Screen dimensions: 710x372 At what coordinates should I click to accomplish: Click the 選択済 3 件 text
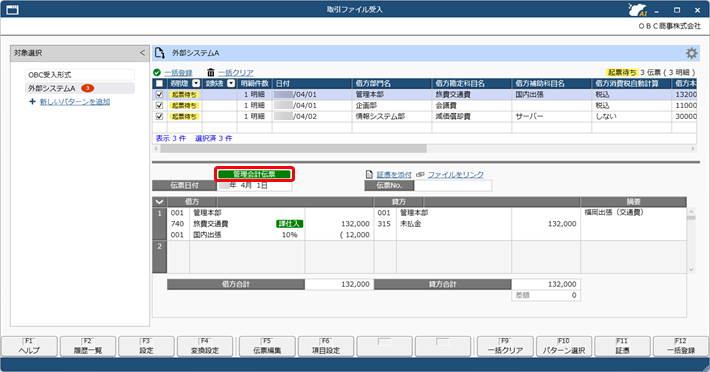point(213,138)
